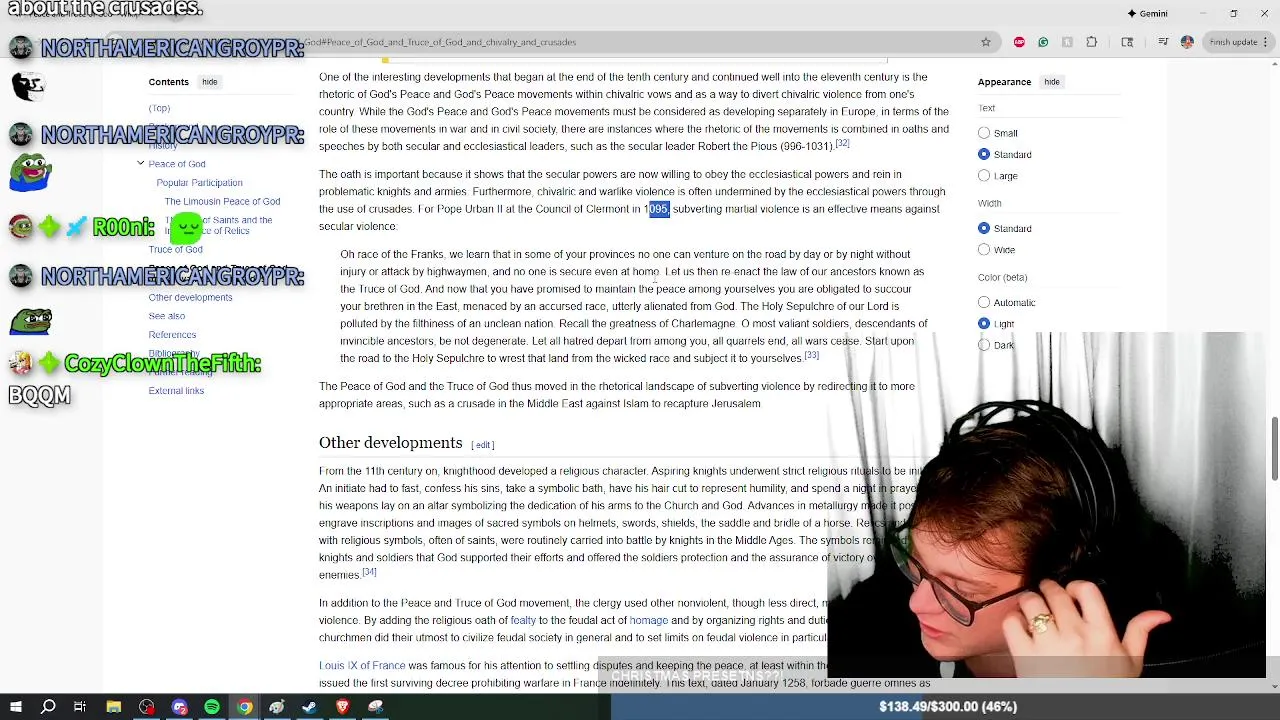
Task: Jump to Popular Participation subsection
Action: 199,183
